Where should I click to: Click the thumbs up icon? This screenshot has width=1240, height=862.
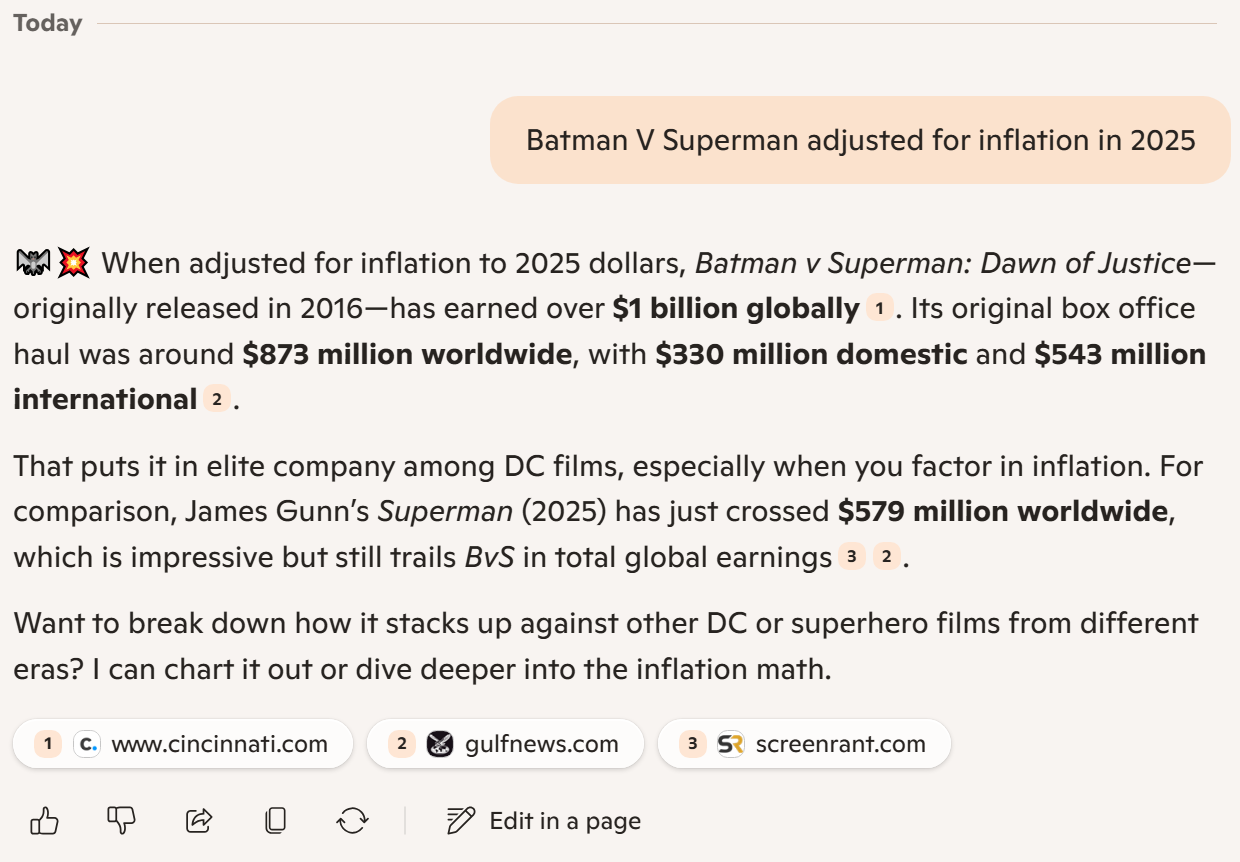45,821
